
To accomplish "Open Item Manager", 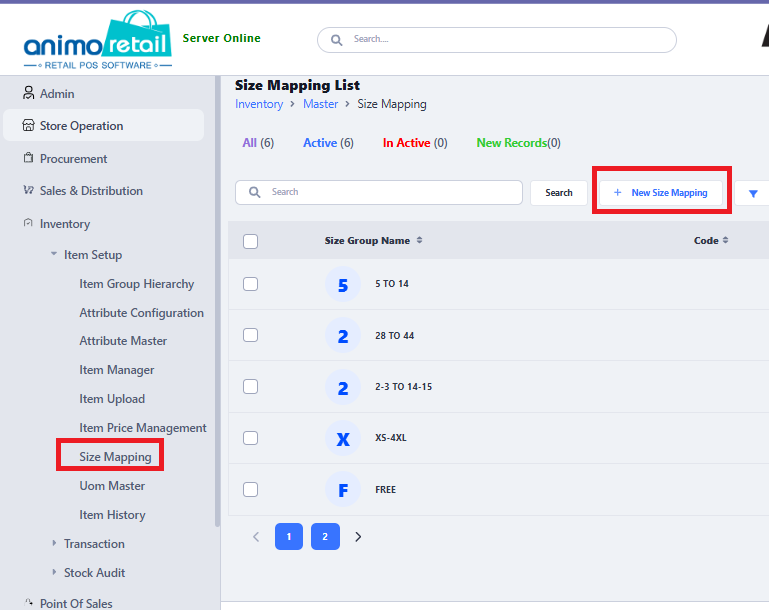I will click(117, 370).
